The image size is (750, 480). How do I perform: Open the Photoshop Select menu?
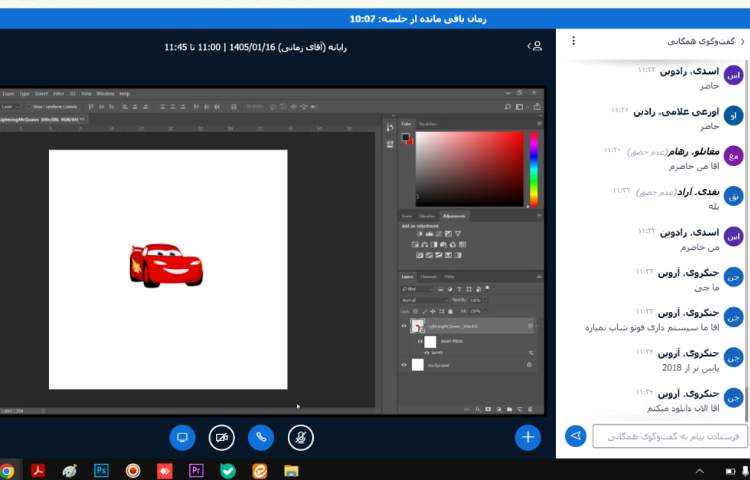tap(42, 94)
